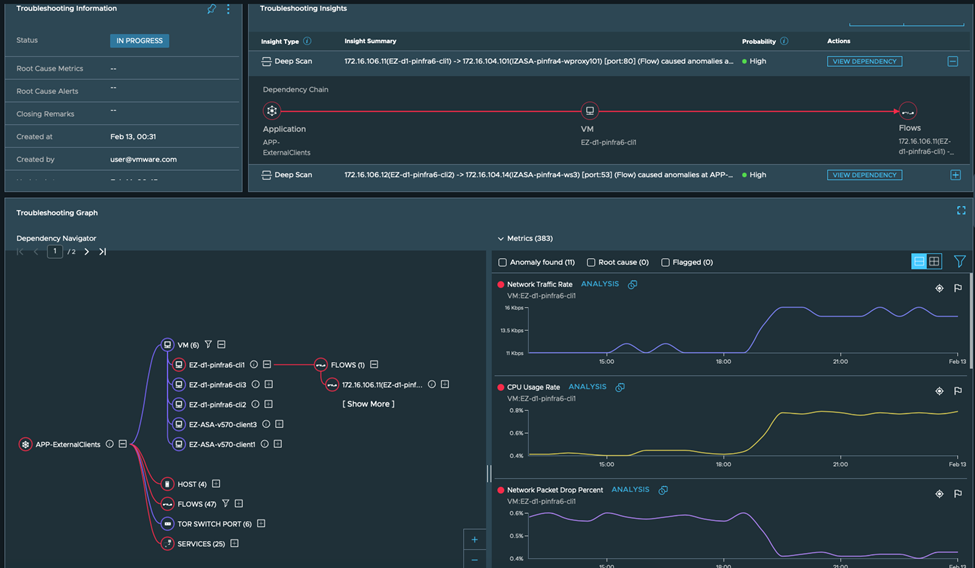Enable the Anomaly found checkbox
Viewport: 975px width, 568px height.
click(x=503, y=263)
